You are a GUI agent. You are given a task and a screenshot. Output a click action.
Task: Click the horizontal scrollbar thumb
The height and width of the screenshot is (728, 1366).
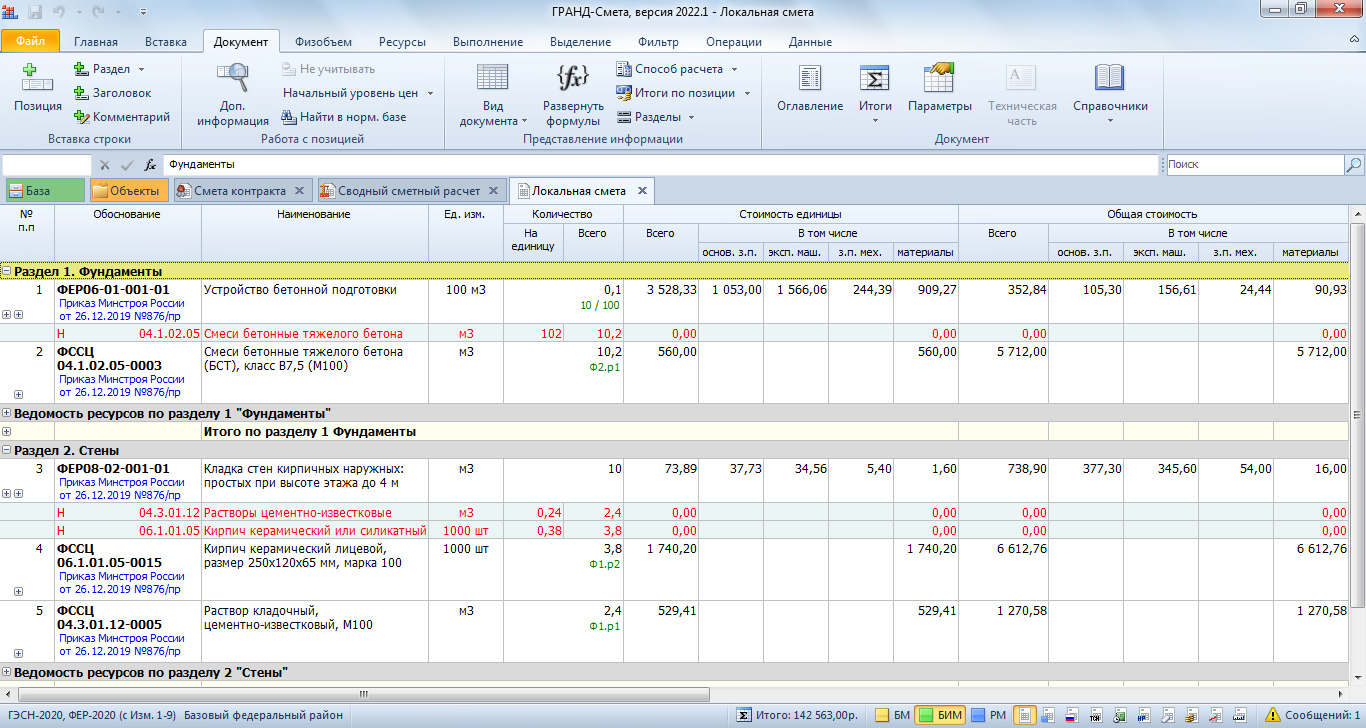pyautogui.click(x=363, y=693)
